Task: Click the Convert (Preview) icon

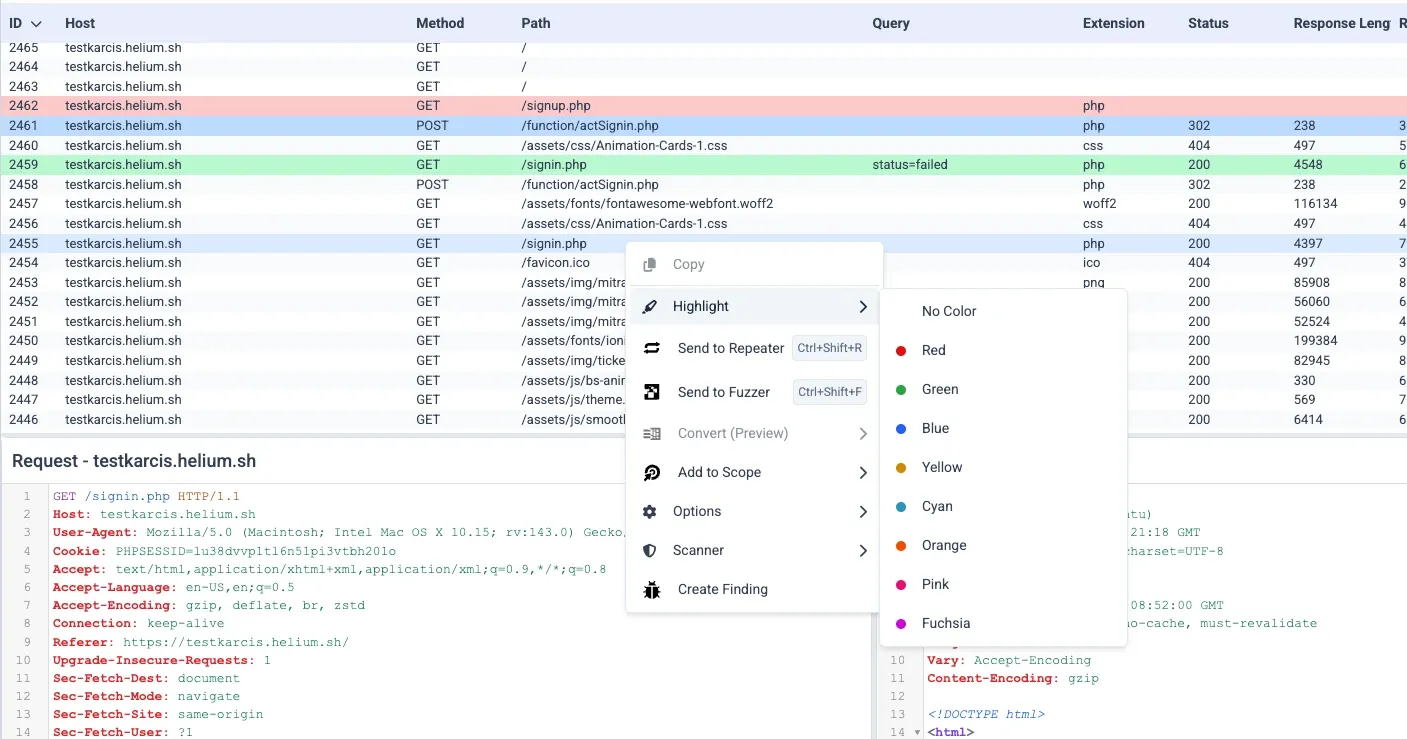Action: [653, 433]
